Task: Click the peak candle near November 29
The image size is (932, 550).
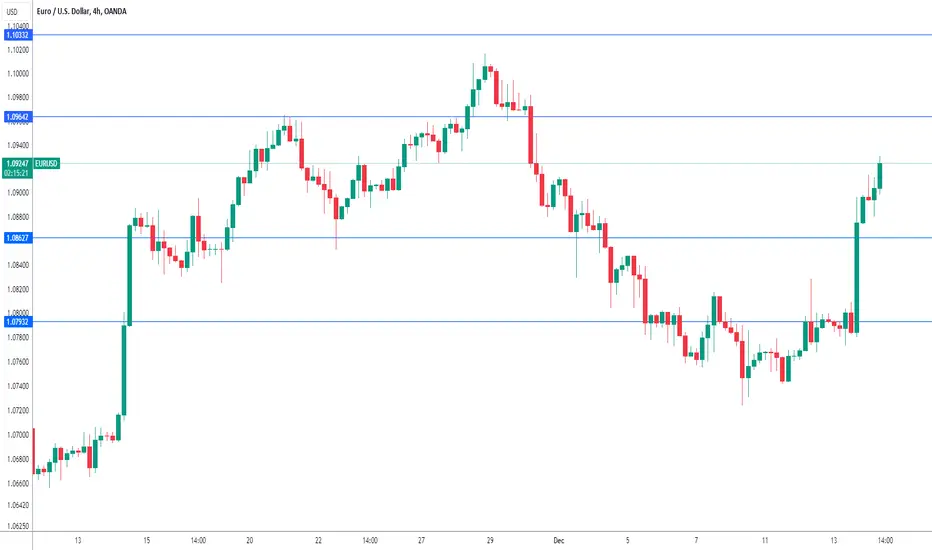Action: [485, 72]
